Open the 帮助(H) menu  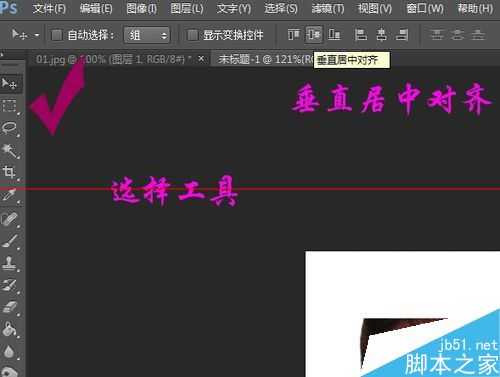coord(475,8)
